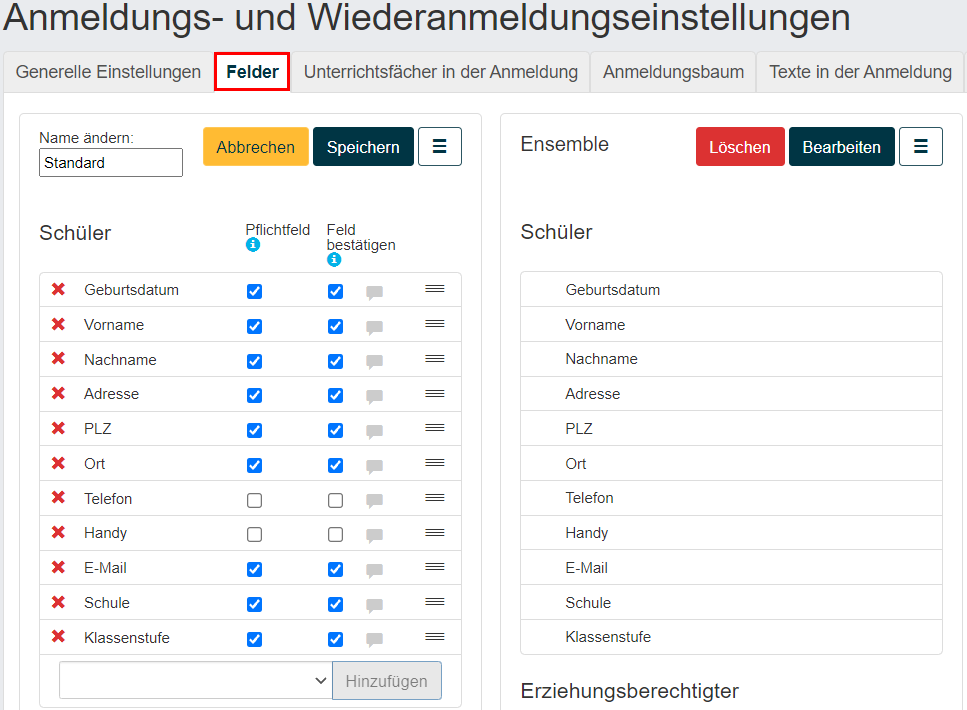The image size is (967, 710).
Task: Click the Schule row reorder handle
Action: tap(435, 602)
